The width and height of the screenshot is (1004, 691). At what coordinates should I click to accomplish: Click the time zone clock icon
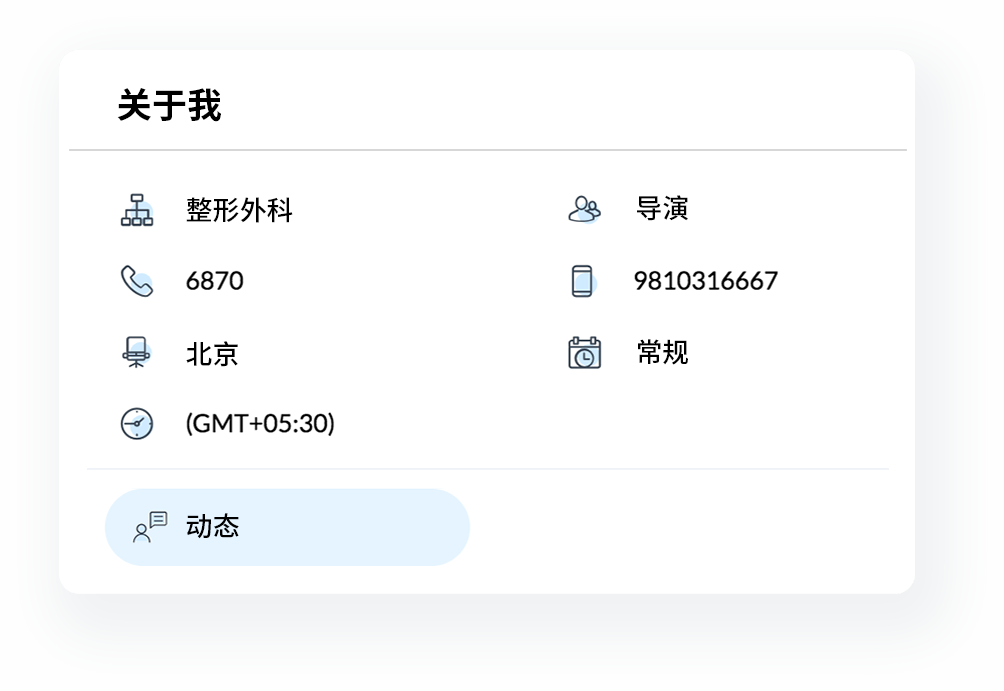tap(137, 424)
